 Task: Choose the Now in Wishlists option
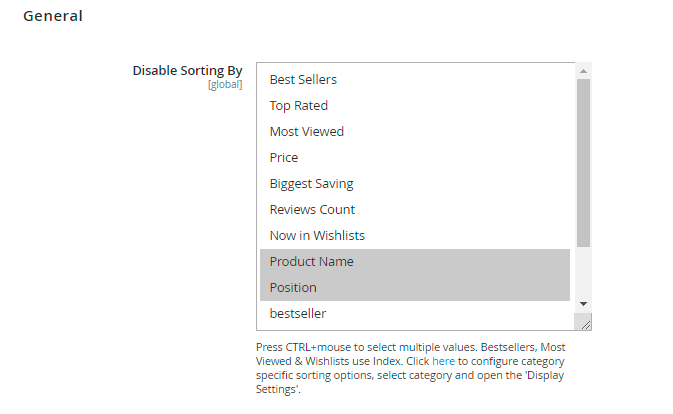pos(317,236)
